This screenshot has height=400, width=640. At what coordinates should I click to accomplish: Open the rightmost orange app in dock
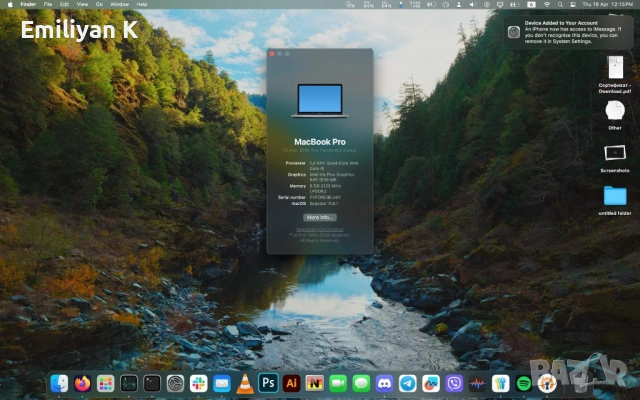(547, 384)
